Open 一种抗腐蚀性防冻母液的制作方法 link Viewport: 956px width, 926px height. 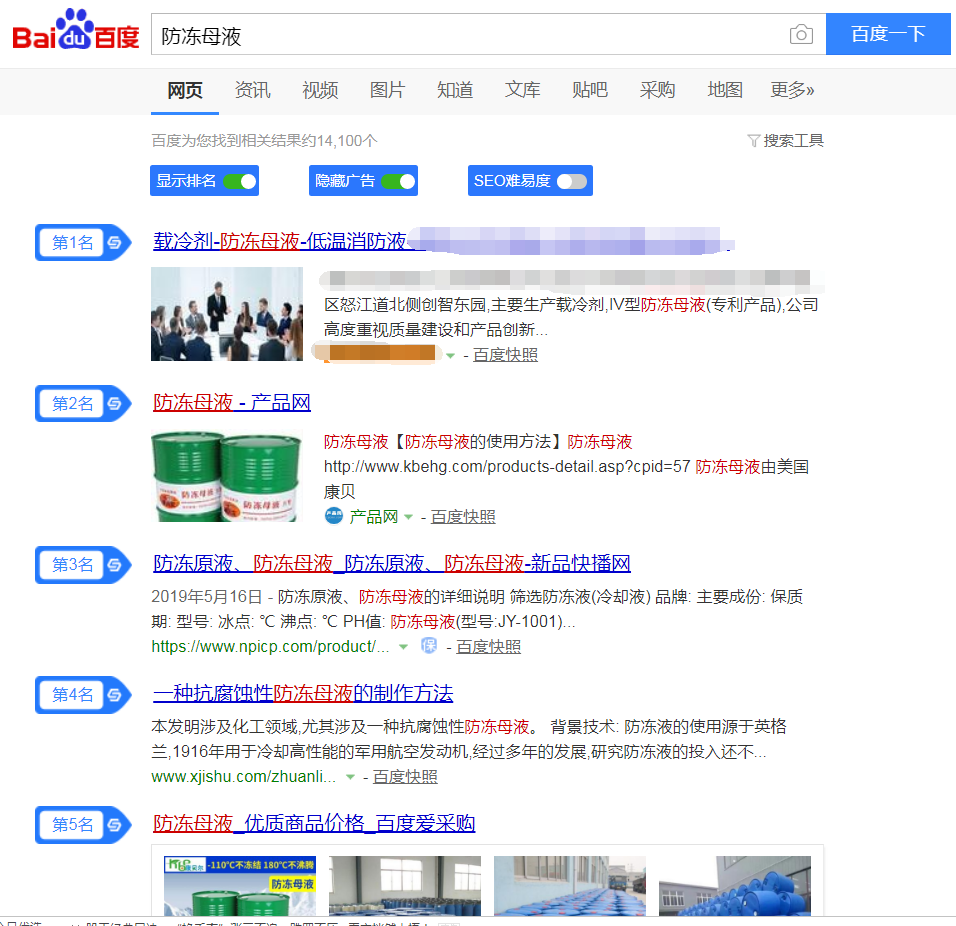[x=303, y=693]
